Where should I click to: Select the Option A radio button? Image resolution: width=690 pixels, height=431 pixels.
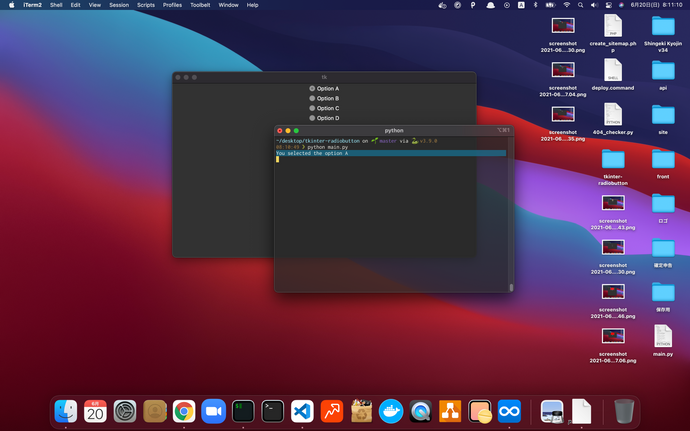point(312,89)
